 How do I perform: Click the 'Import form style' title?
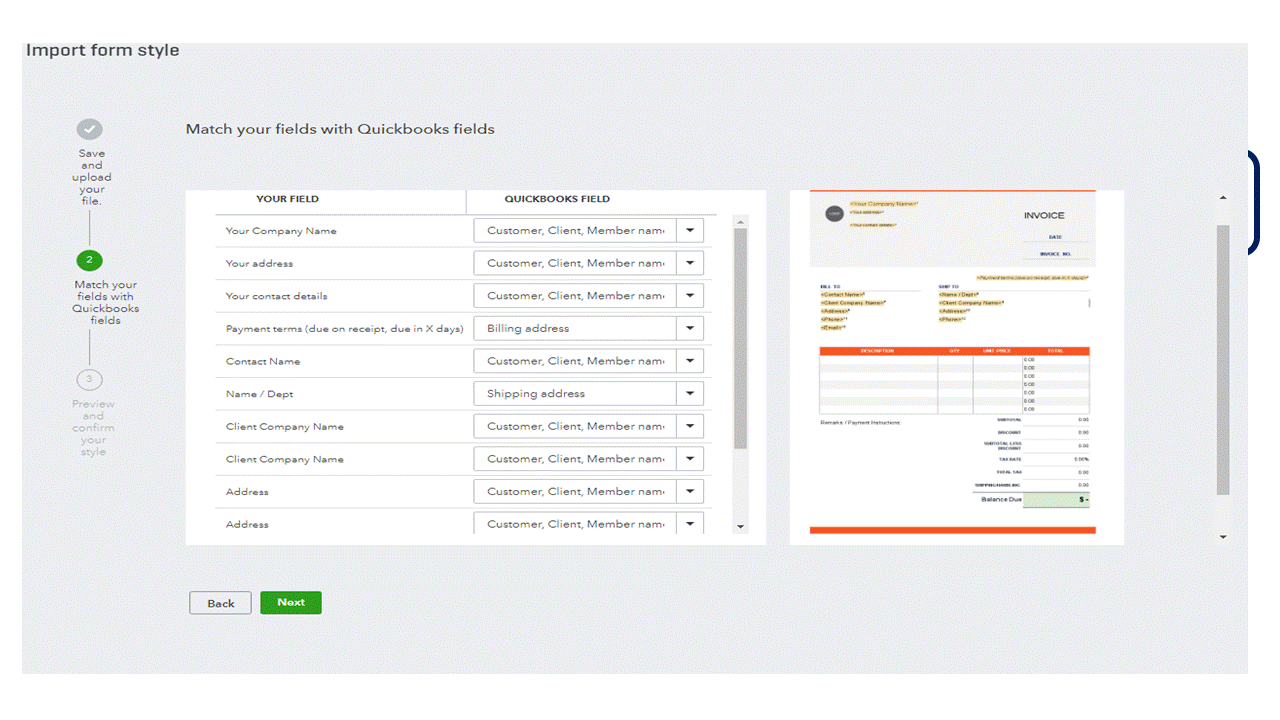pos(103,50)
